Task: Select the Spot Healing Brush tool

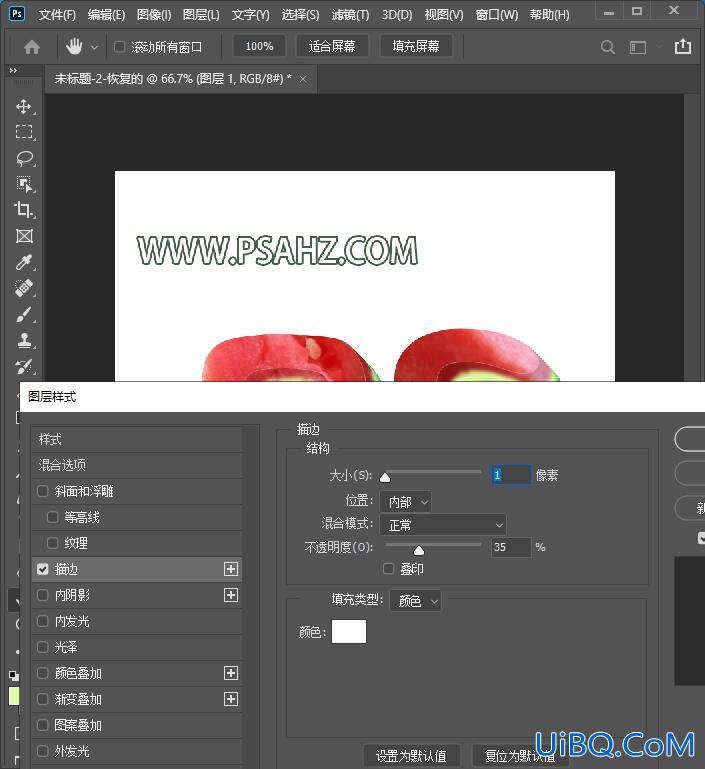Action: click(x=24, y=288)
